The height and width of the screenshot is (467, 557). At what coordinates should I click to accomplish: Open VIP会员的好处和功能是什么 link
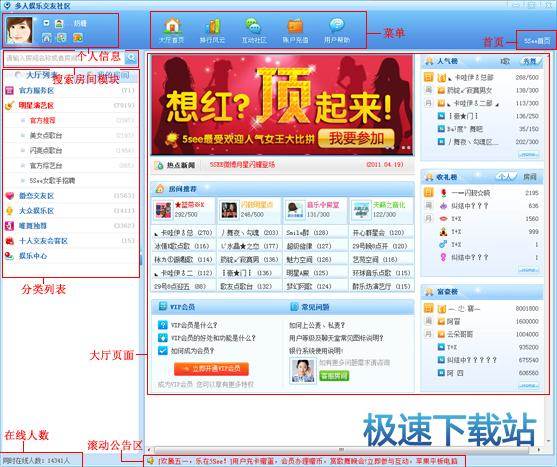point(213,338)
